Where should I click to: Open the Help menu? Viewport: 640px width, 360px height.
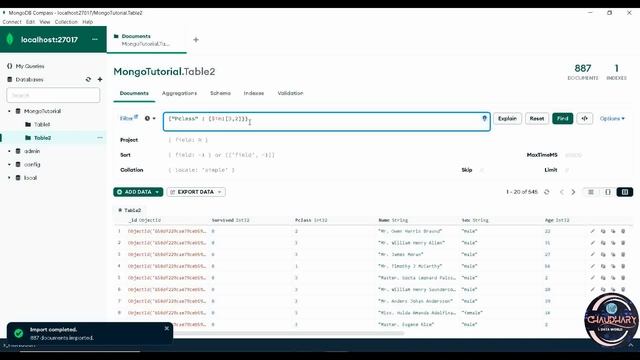88,22
